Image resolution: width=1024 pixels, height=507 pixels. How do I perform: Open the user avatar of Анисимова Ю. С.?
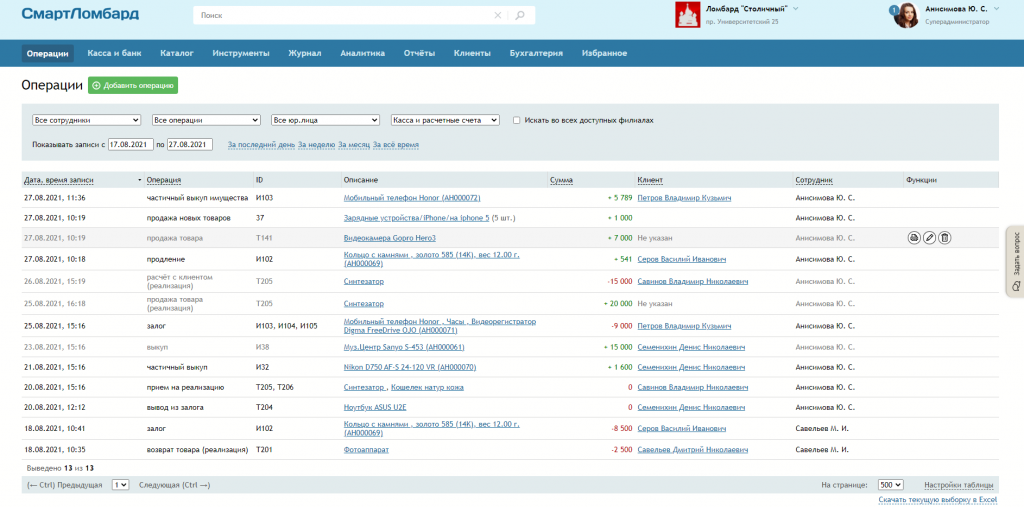point(906,14)
